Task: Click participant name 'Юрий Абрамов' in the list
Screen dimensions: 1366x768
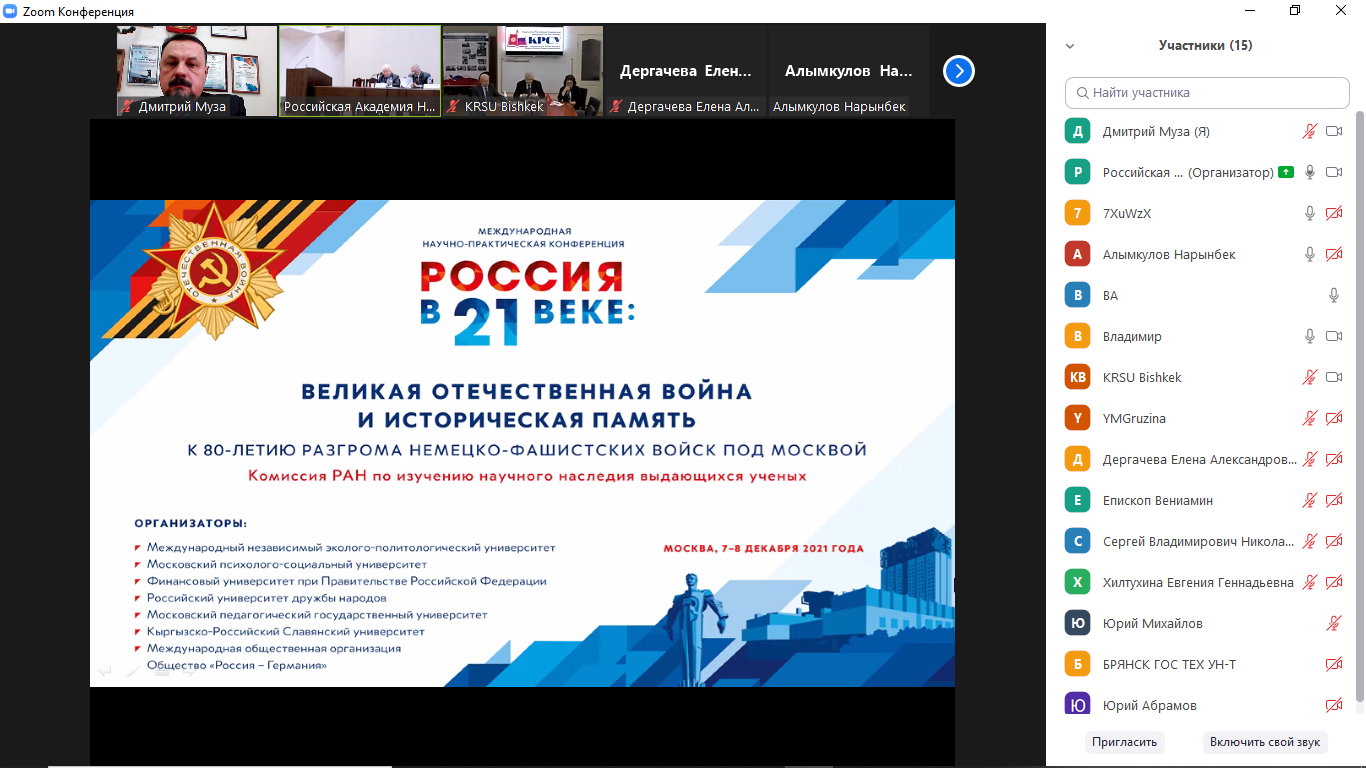Action: pyautogui.click(x=1150, y=706)
